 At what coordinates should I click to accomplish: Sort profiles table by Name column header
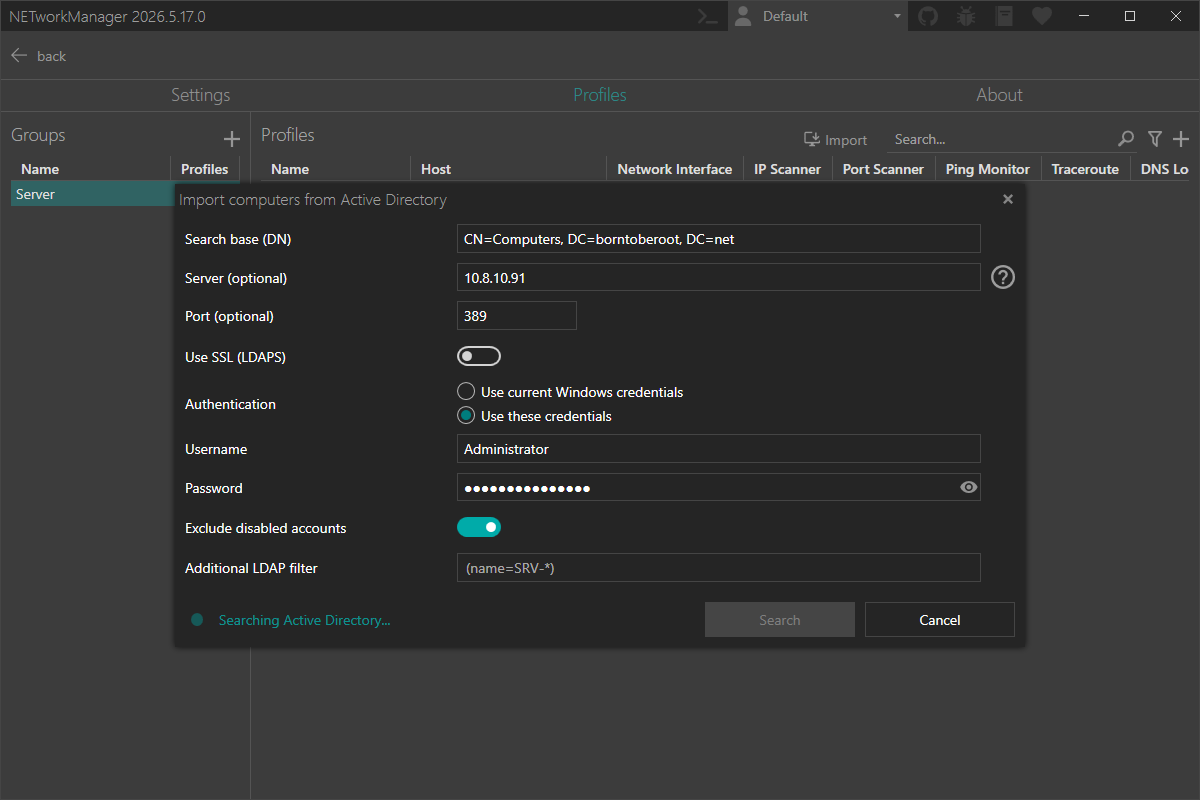coord(335,169)
